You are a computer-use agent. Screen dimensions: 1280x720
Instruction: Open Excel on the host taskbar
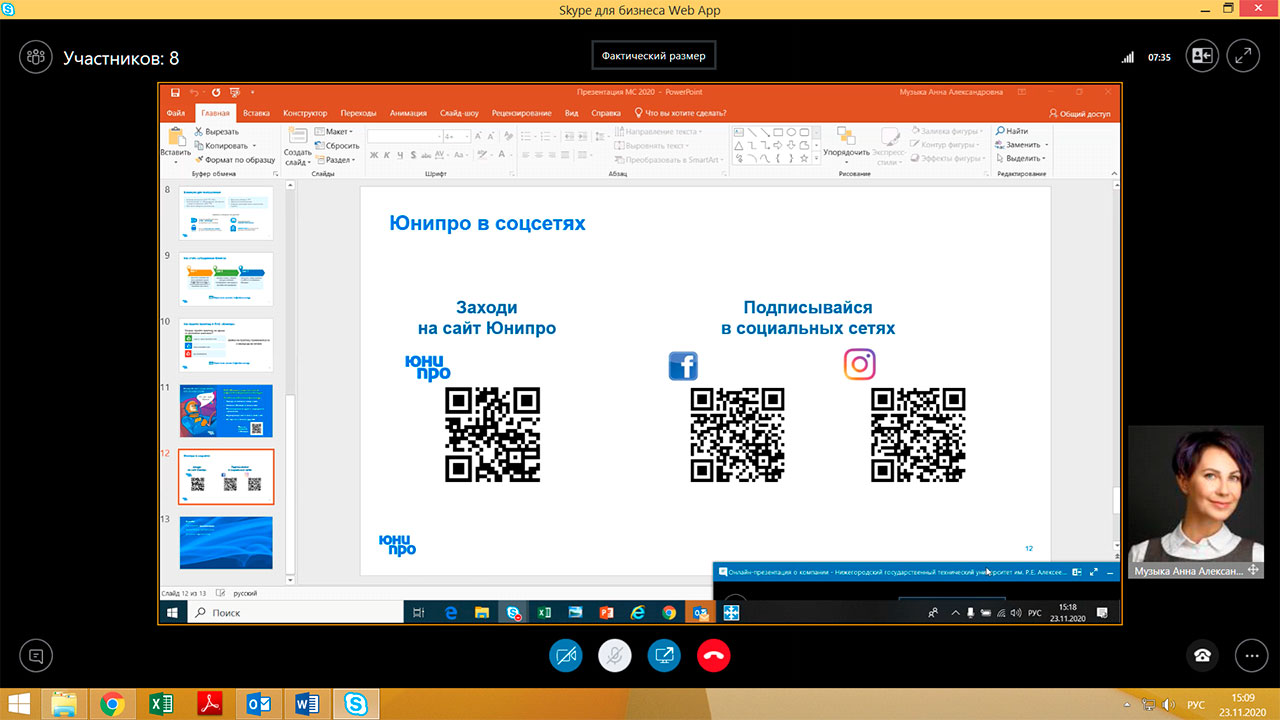click(161, 704)
